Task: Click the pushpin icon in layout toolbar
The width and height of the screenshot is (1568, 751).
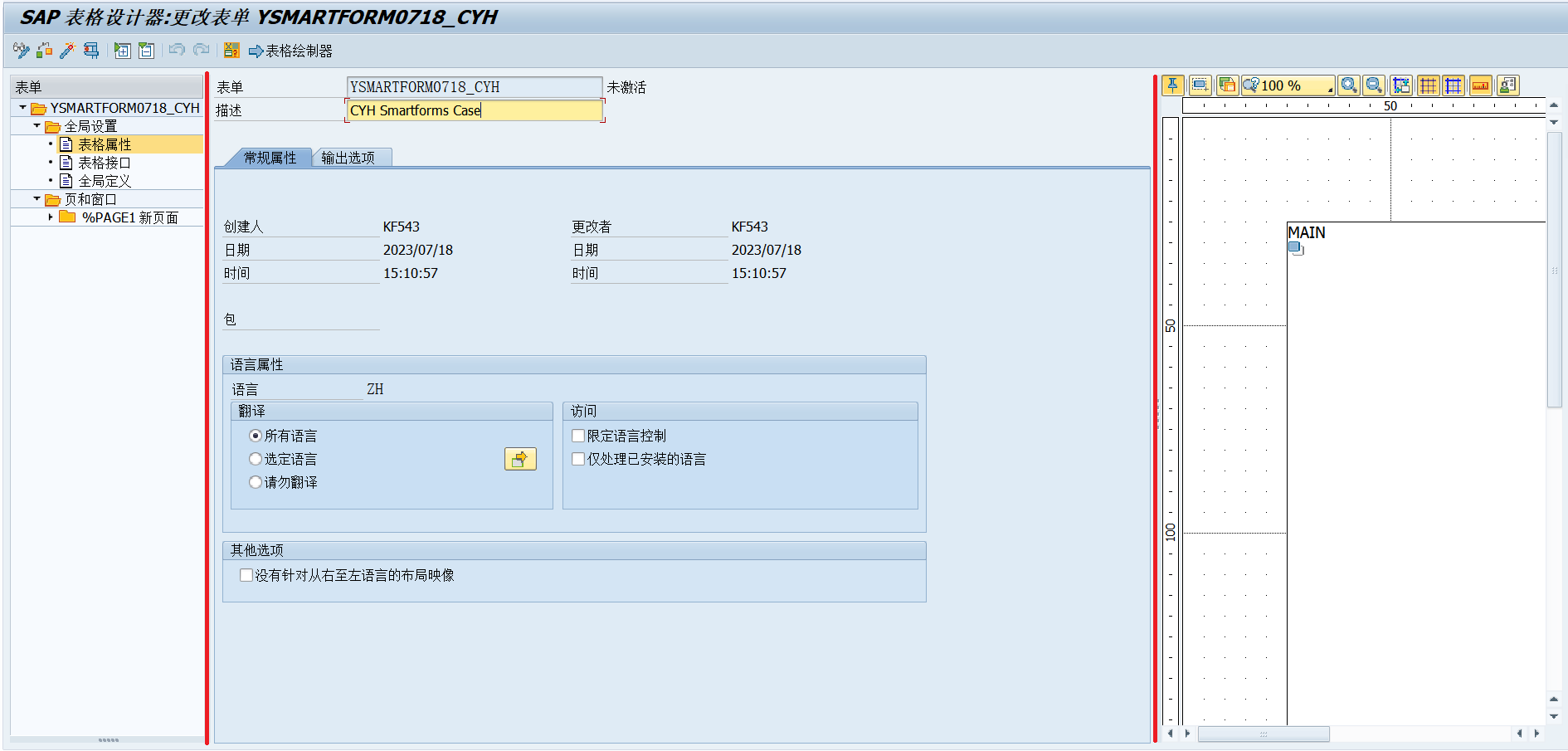Action: click(1172, 85)
